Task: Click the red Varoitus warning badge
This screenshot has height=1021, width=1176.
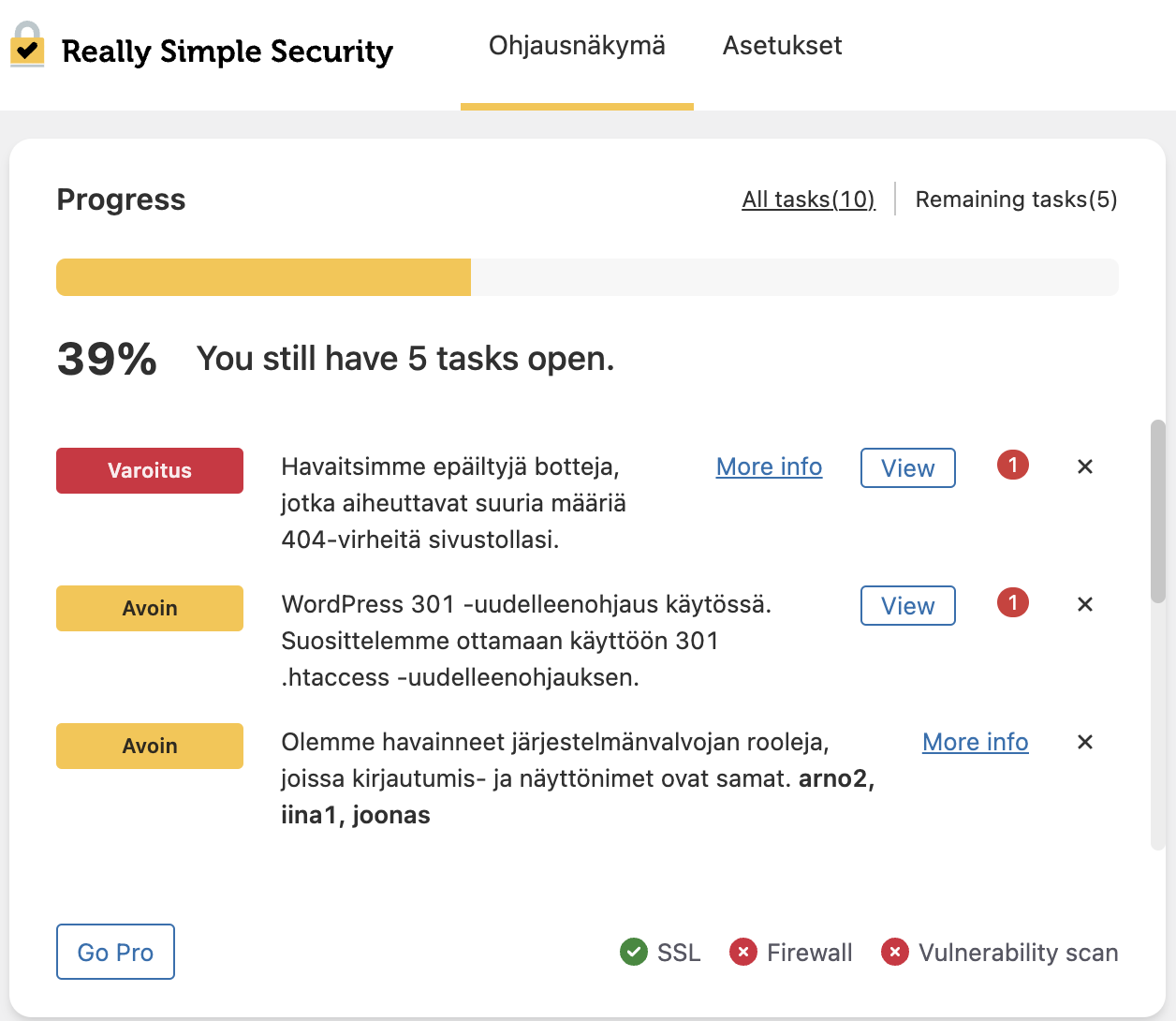Action: coord(149,470)
